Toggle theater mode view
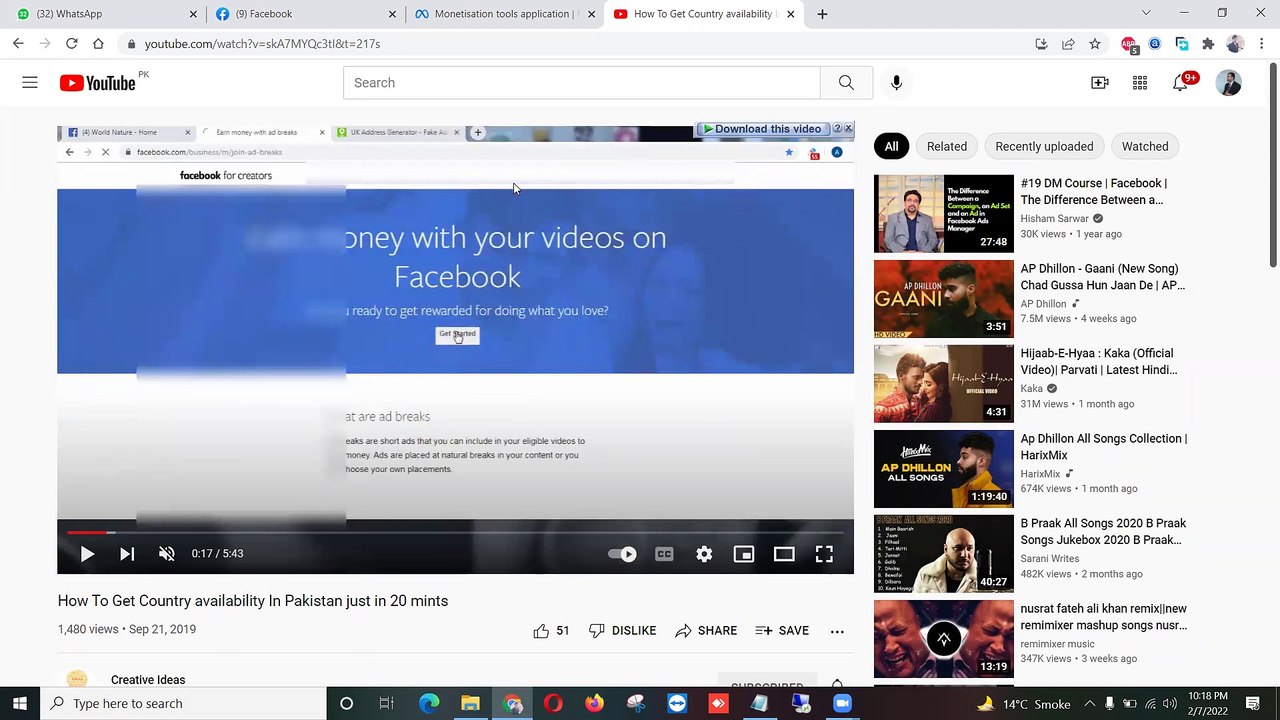This screenshot has height=720, width=1280. click(784, 554)
